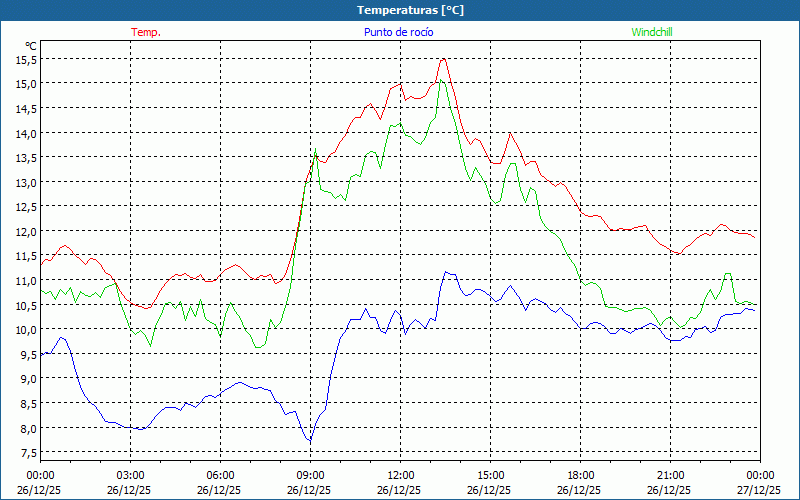Click the highest peak of the red temperature curve
The image size is (800, 500).
pos(443,59)
